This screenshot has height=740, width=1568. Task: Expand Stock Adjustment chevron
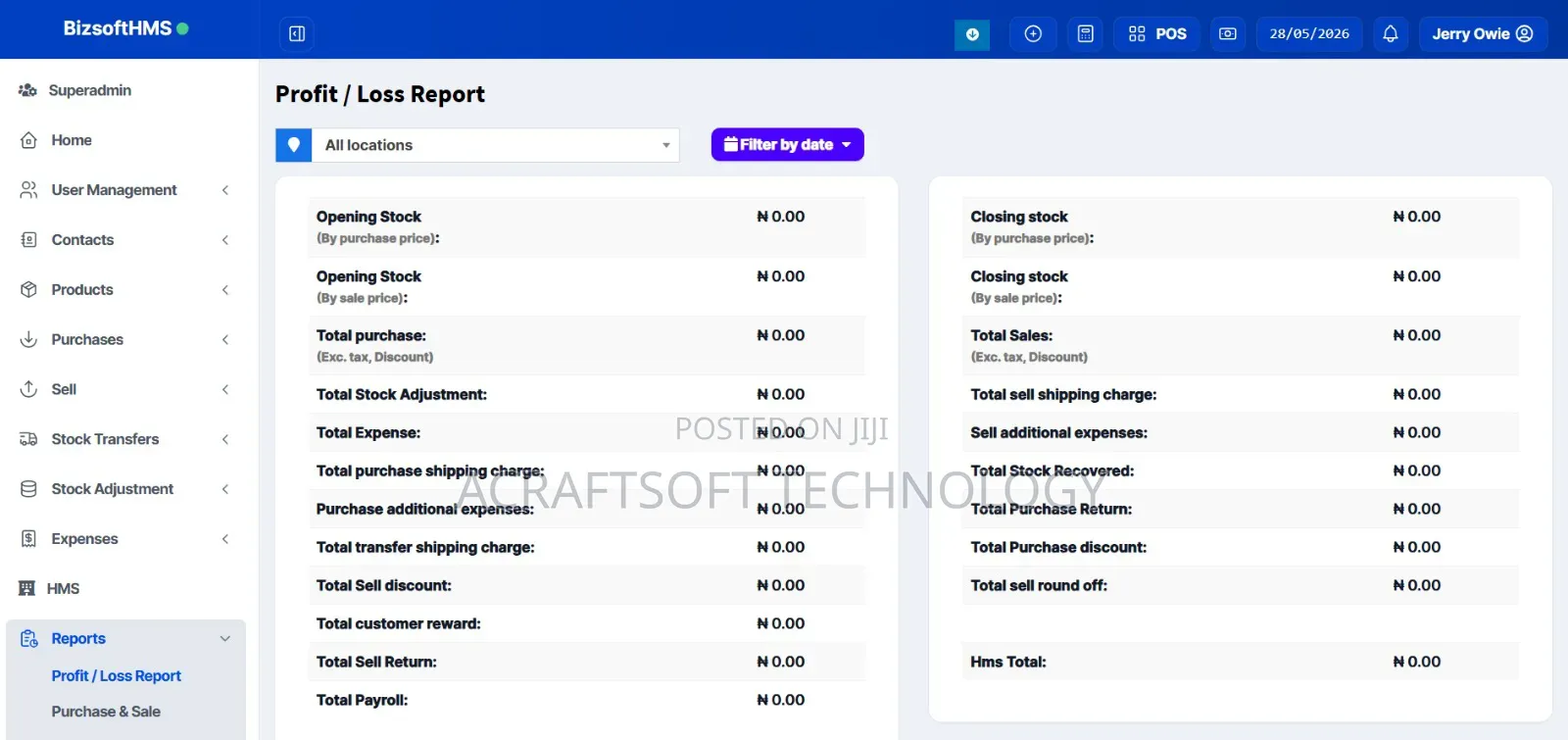pos(225,489)
